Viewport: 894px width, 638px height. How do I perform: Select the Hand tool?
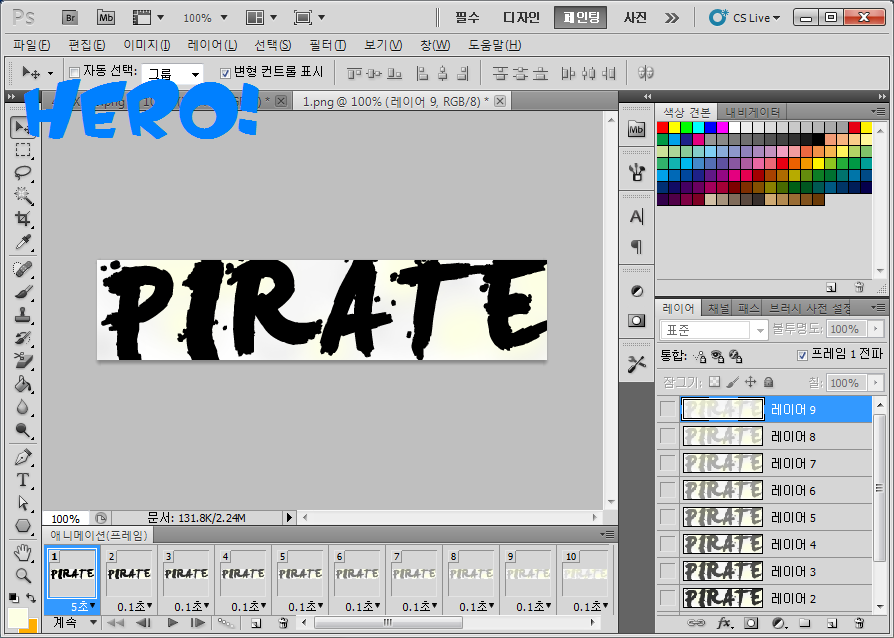tap(23, 552)
